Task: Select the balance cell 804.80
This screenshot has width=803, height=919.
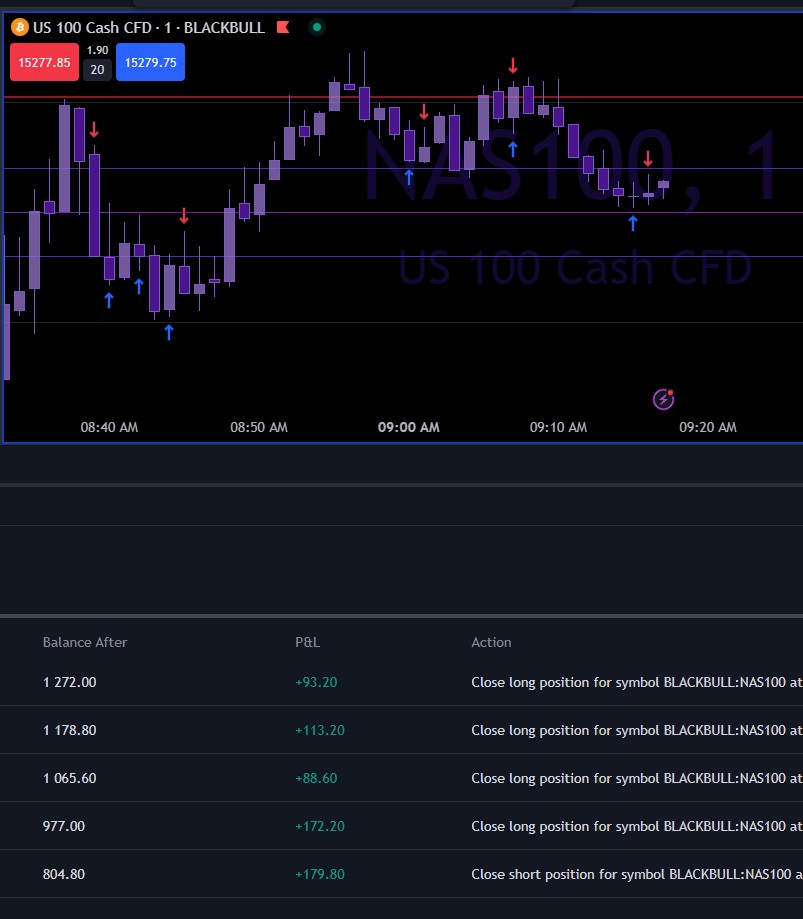Action: pos(64,874)
